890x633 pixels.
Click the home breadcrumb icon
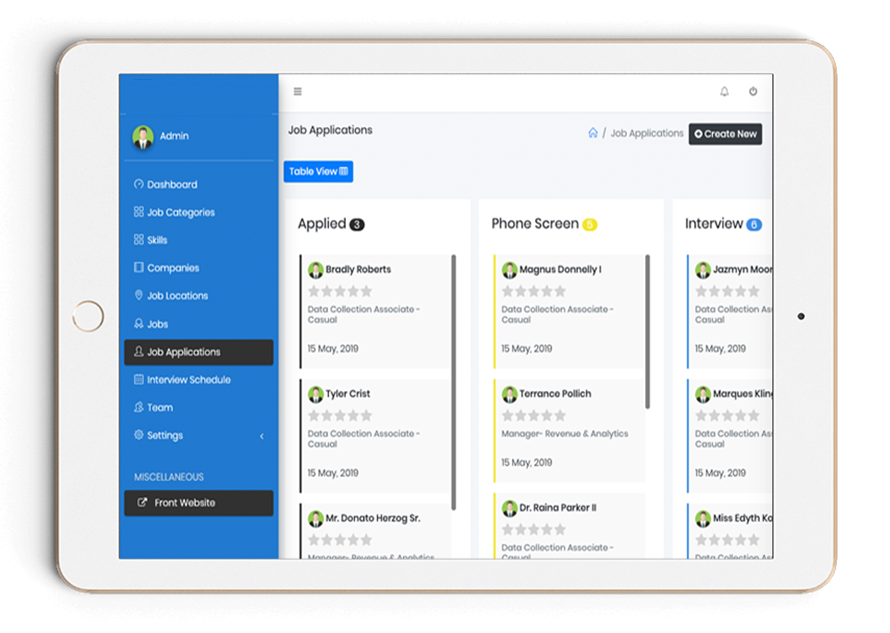point(593,133)
